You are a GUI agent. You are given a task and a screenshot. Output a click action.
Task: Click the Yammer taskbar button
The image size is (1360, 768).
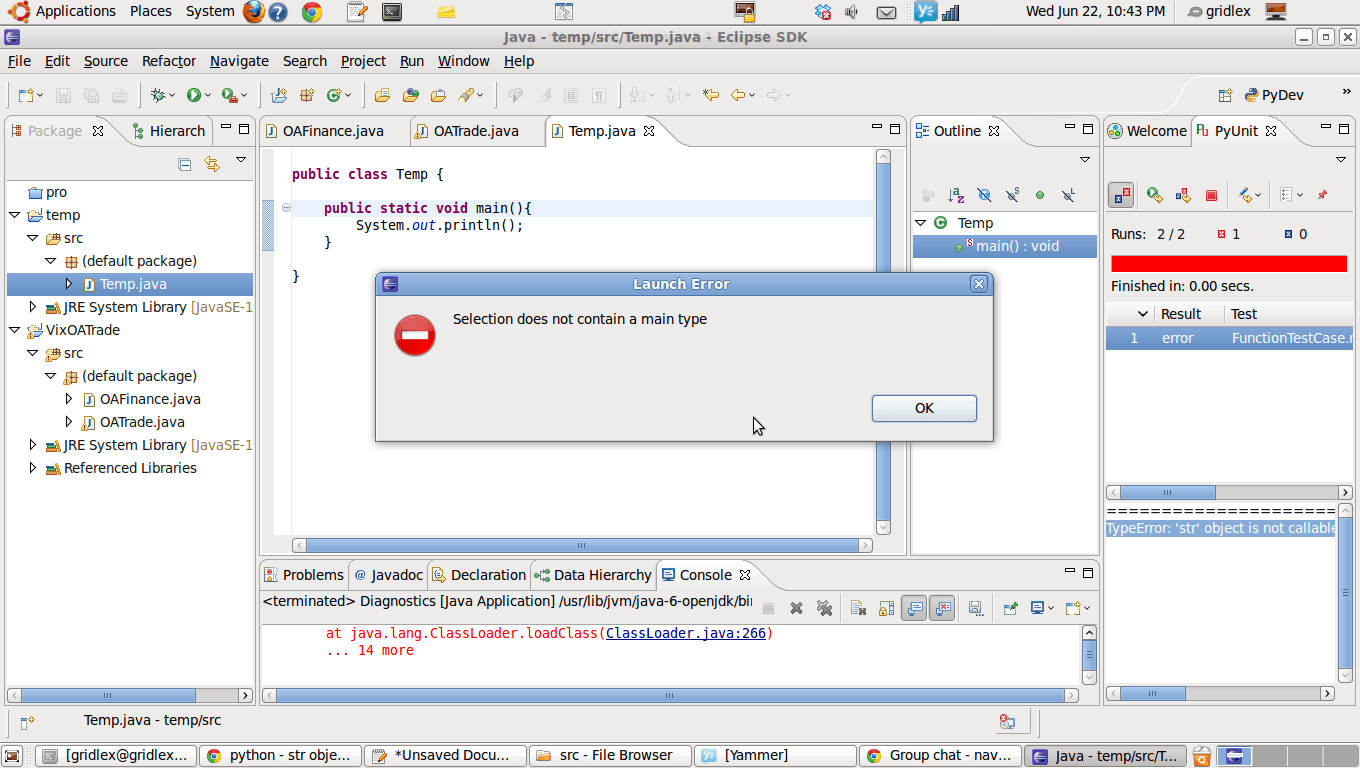tap(776, 755)
